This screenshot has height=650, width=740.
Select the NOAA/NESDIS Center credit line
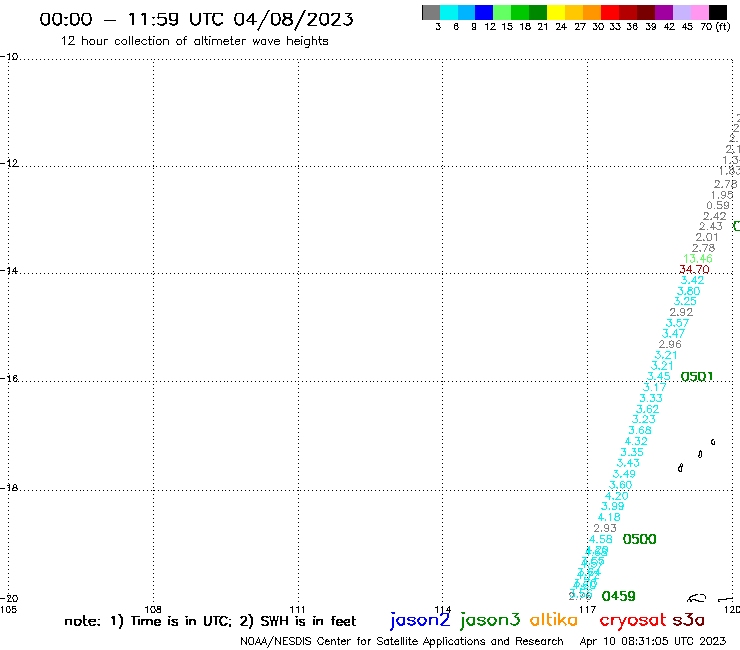click(x=402, y=641)
